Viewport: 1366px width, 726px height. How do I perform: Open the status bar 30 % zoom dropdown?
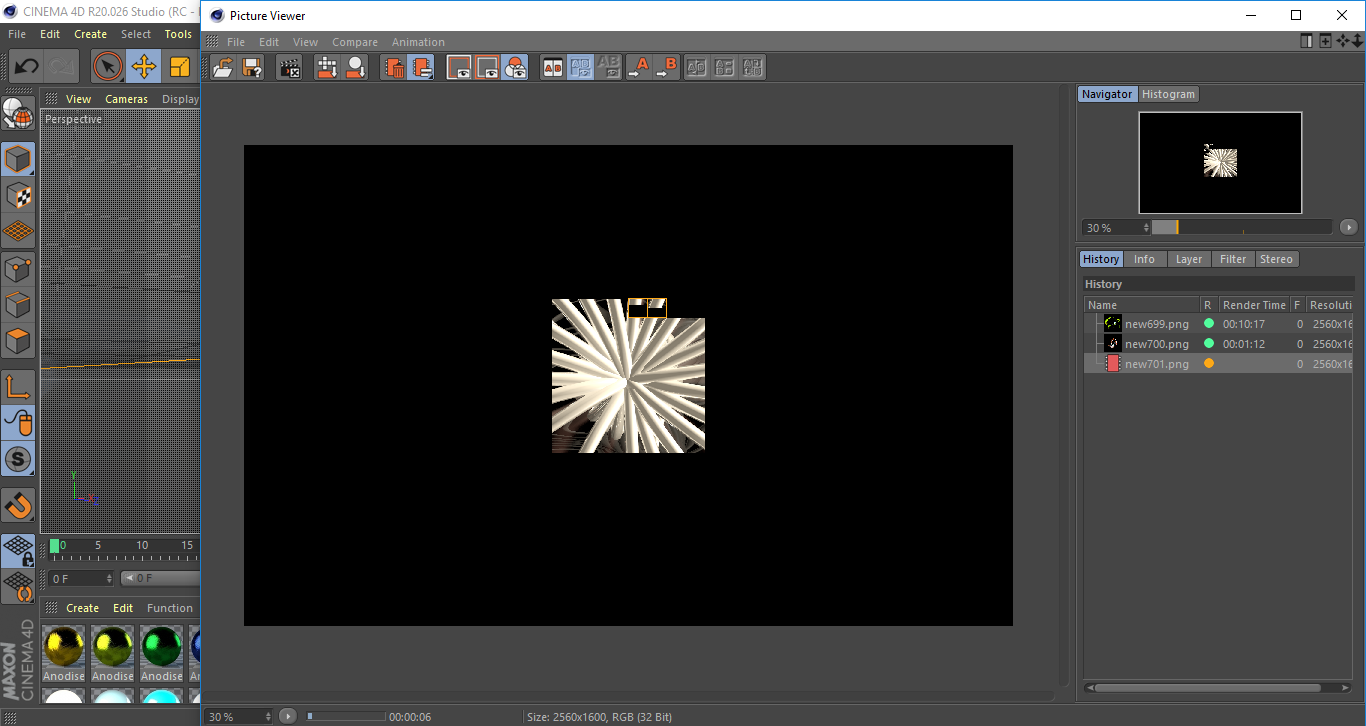[x=267, y=716]
